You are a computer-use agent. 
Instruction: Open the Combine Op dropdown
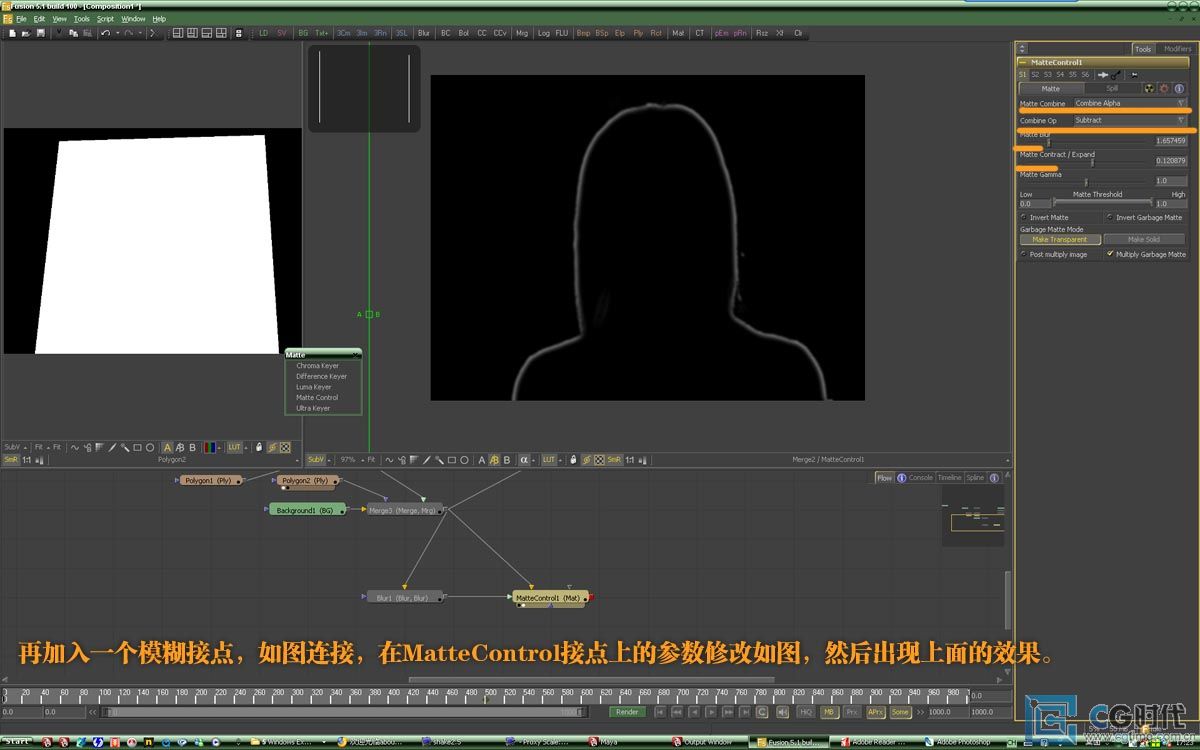(x=1129, y=120)
